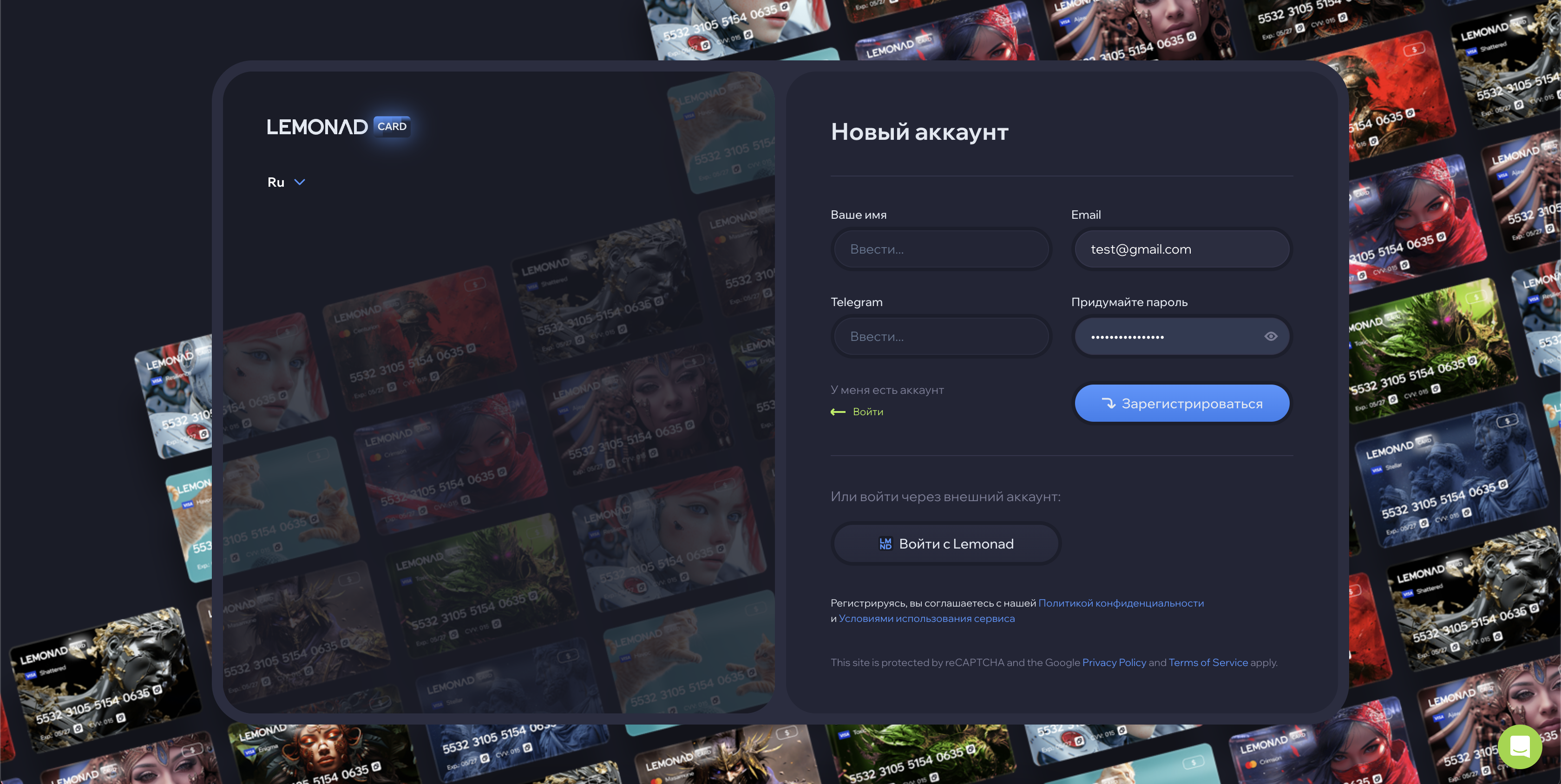Click the password field

pos(1163,336)
